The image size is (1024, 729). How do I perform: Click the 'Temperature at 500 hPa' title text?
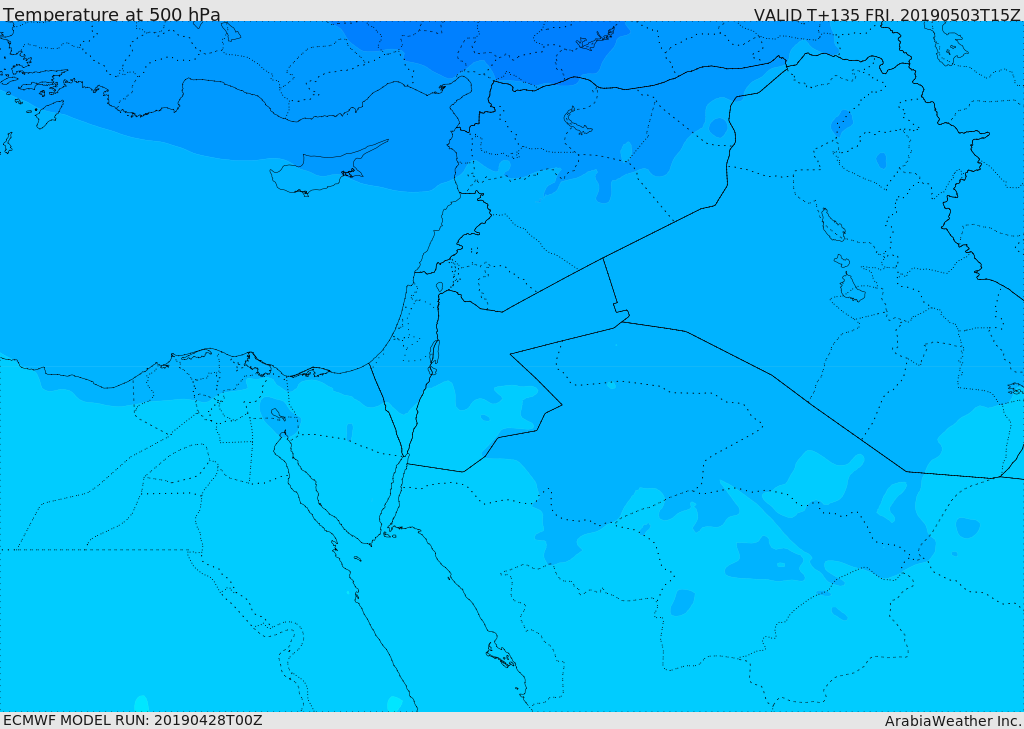point(112,14)
